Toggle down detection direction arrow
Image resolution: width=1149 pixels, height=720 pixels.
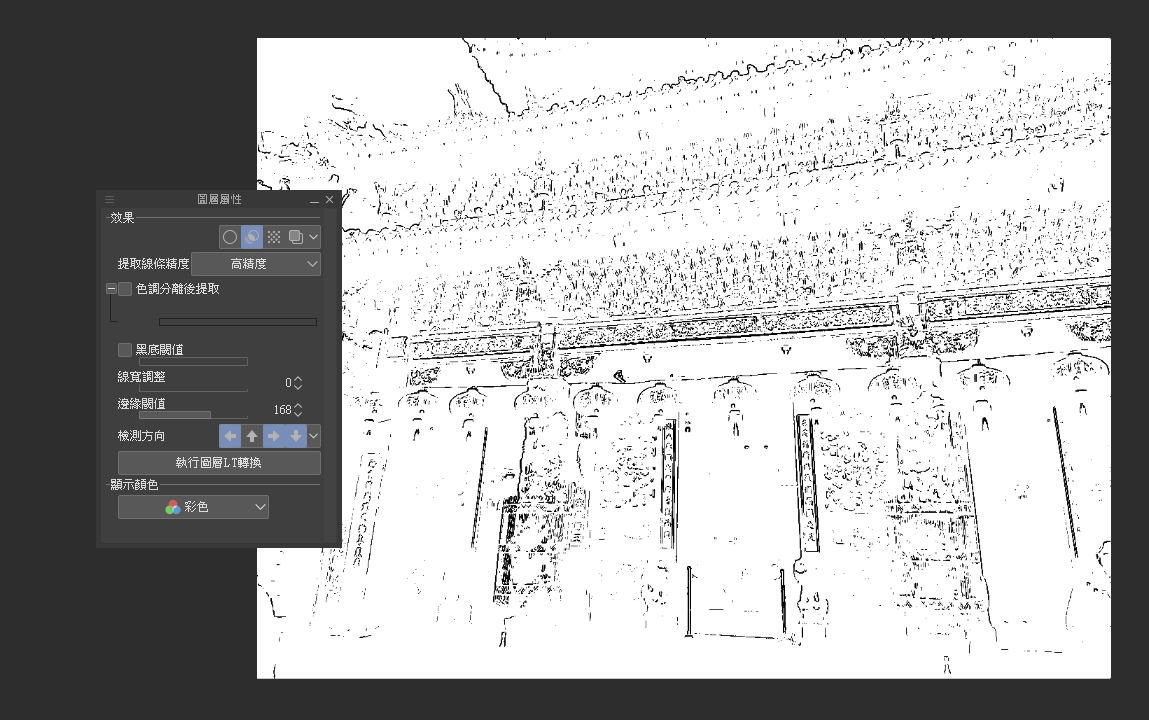tap(296, 436)
